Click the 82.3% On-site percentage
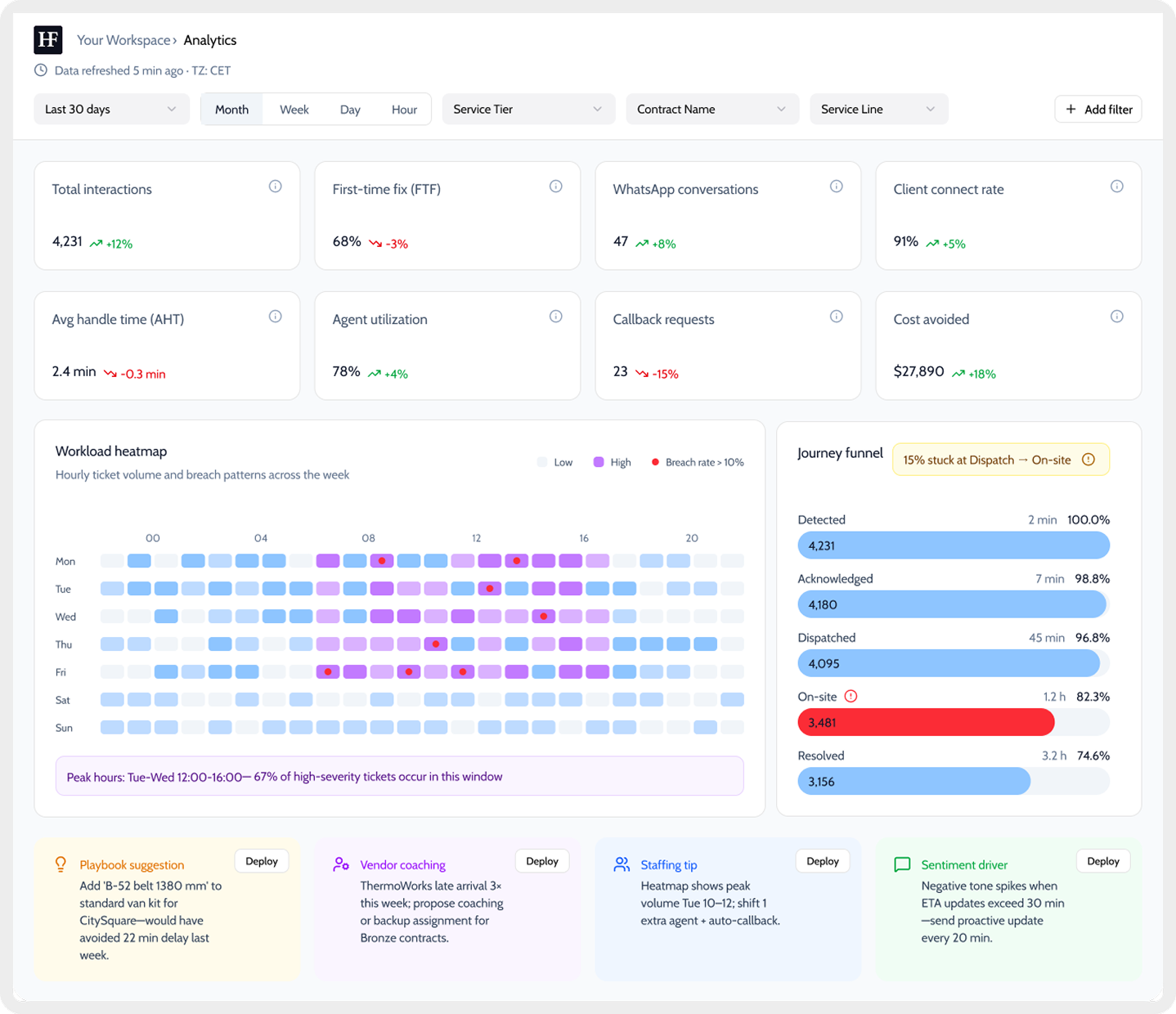The image size is (1176, 1014). click(x=1093, y=697)
